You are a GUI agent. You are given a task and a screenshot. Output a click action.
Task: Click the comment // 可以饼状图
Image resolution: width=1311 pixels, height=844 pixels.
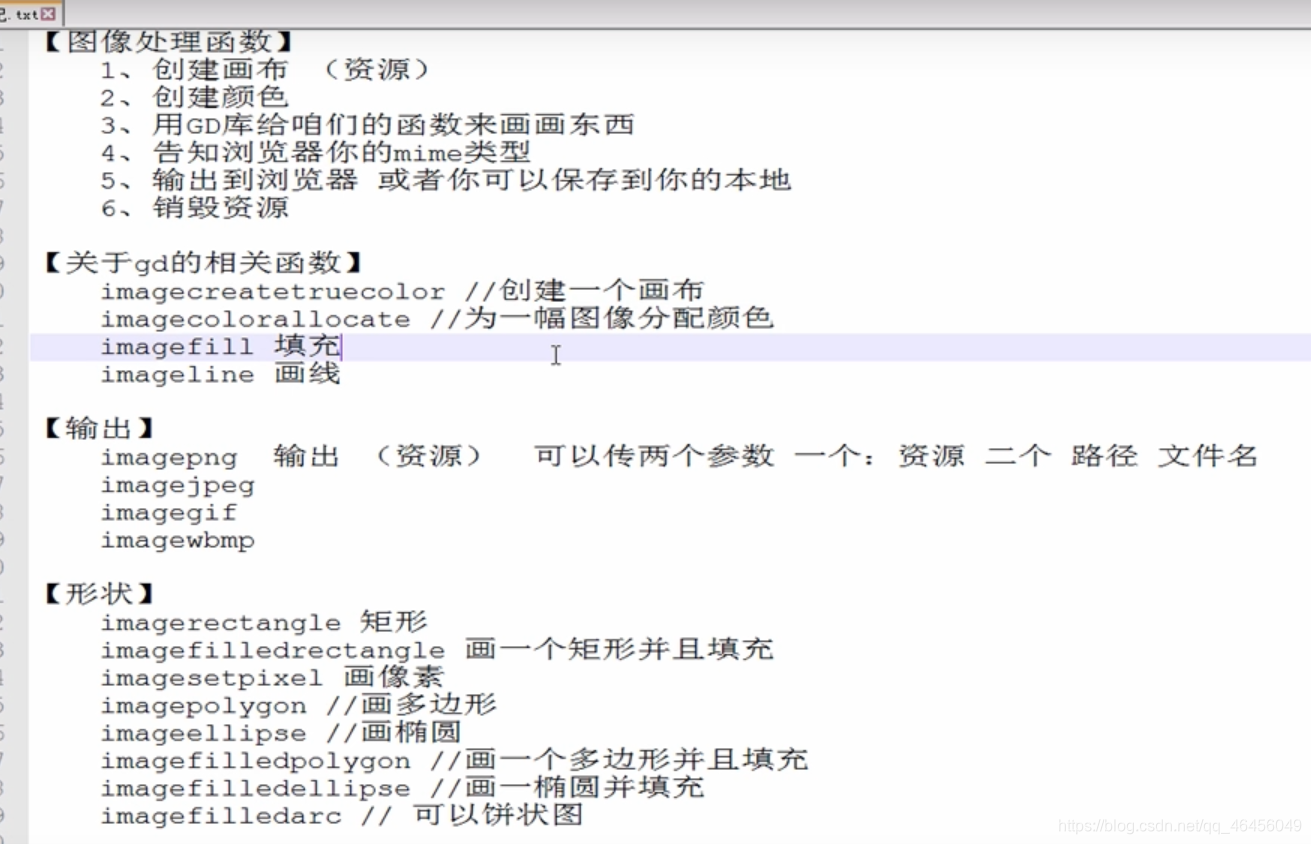pos(471,816)
